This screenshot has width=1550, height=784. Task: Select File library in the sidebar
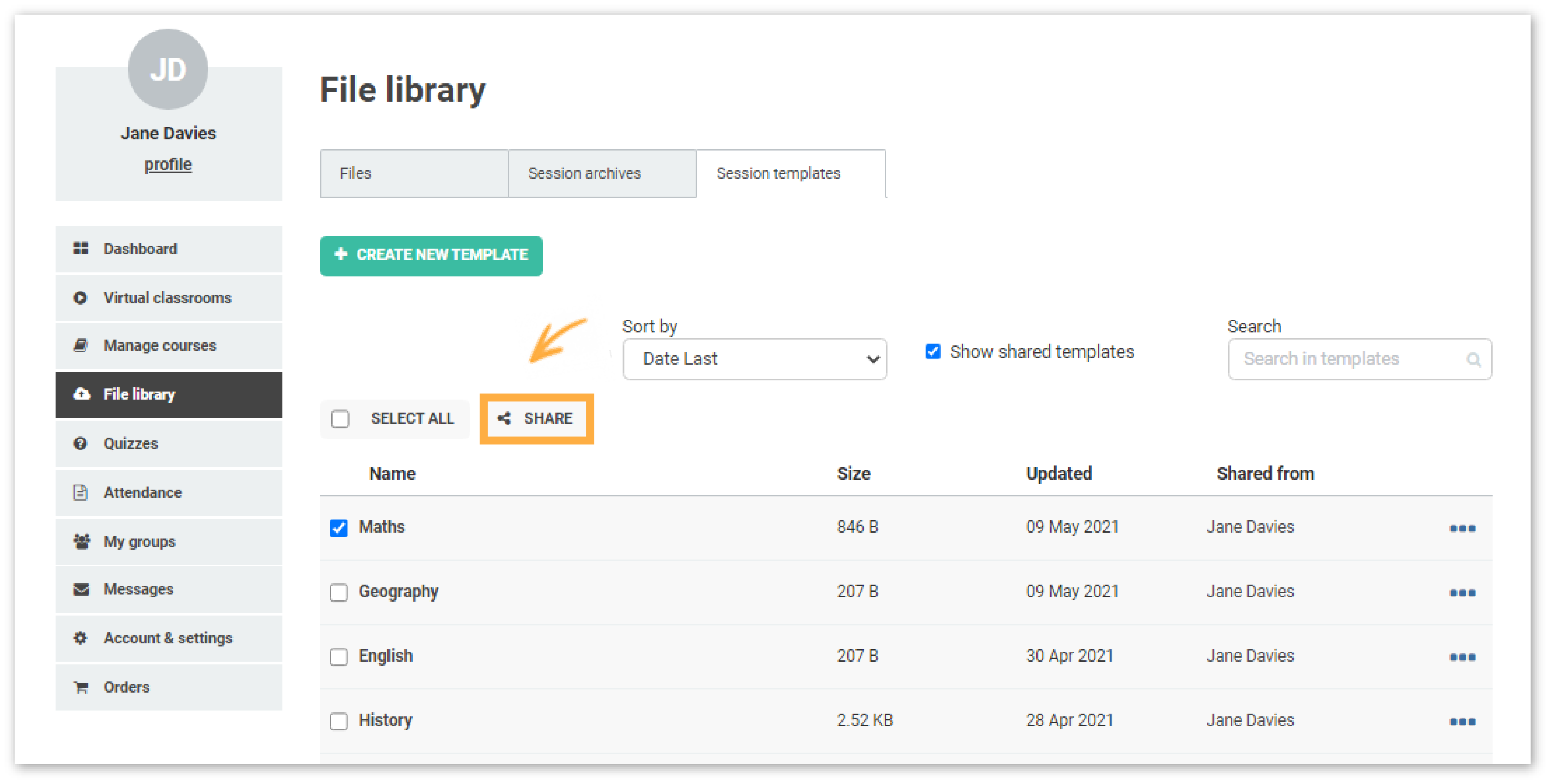(169, 394)
